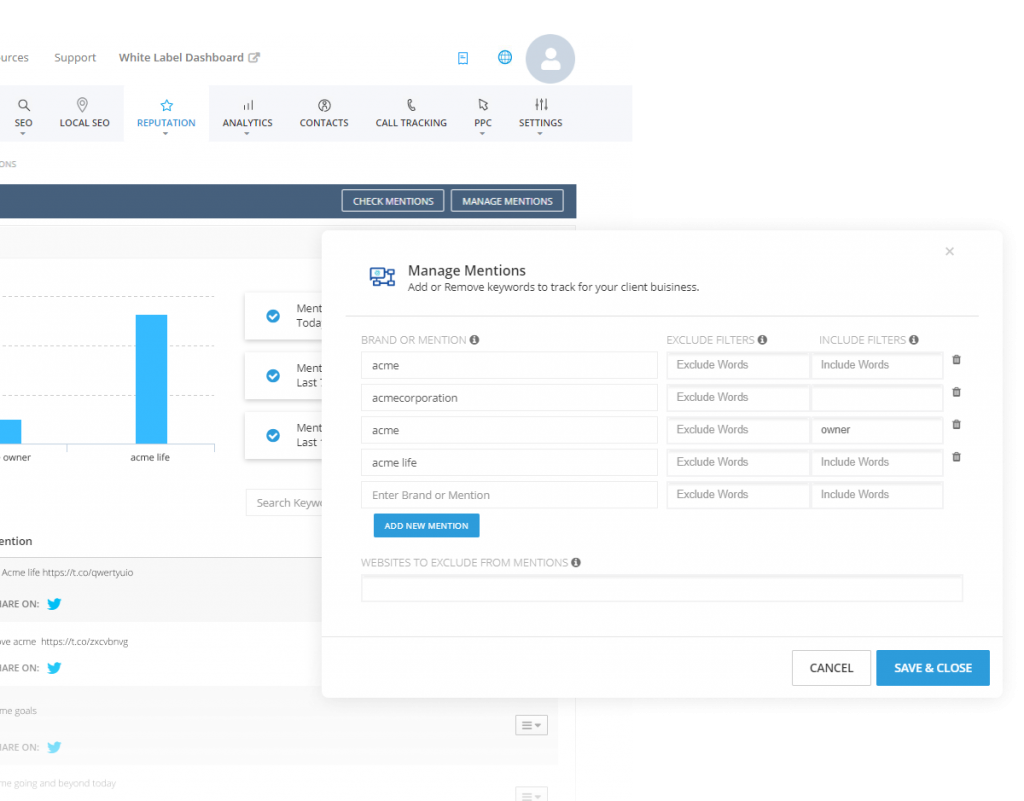The height and width of the screenshot is (801, 1024).
Task: Click the Local SEO map pin icon
Action: coord(82,104)
